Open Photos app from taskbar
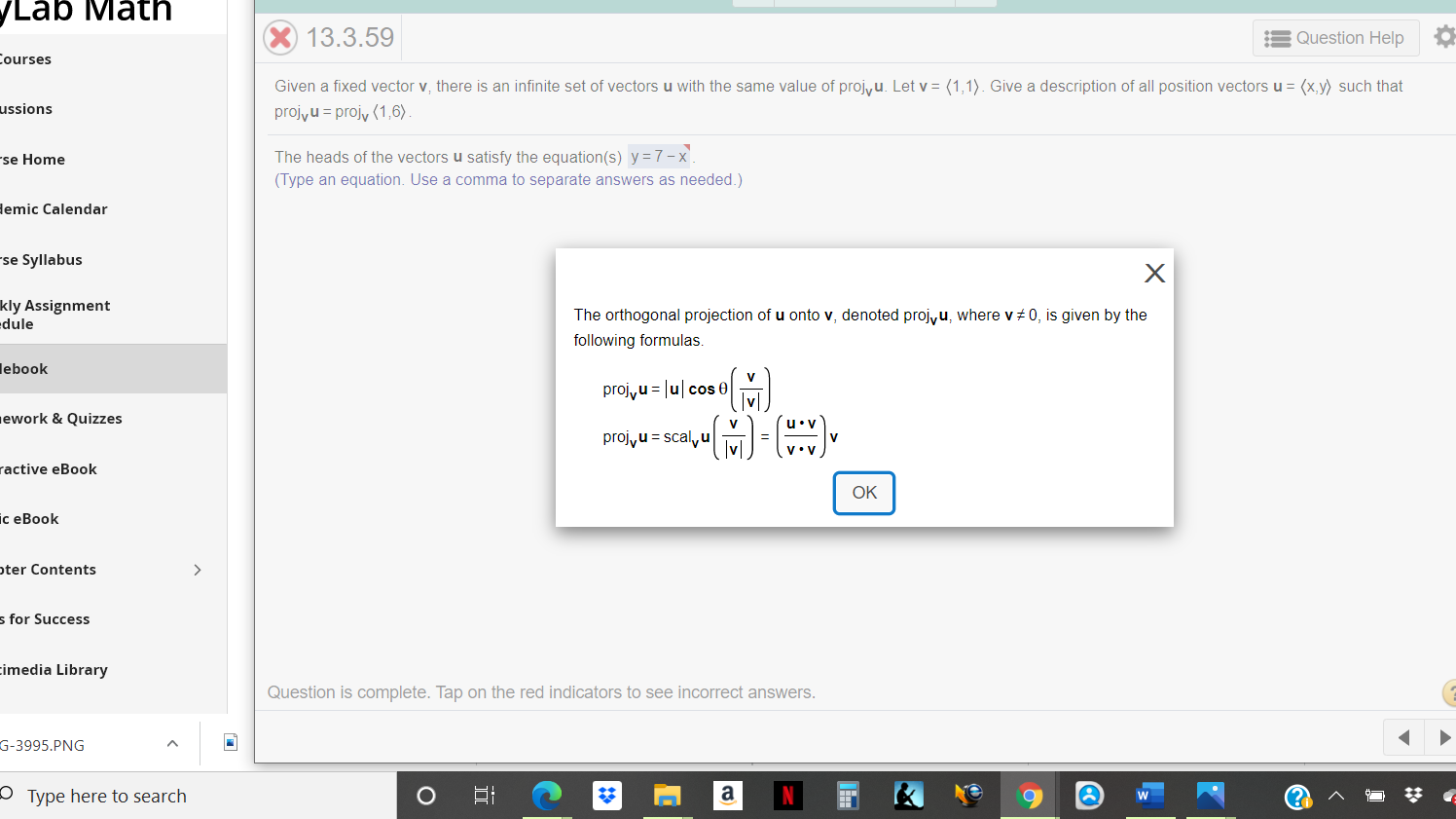This screenshot has width=1456, height=819. pos(1210,796)
